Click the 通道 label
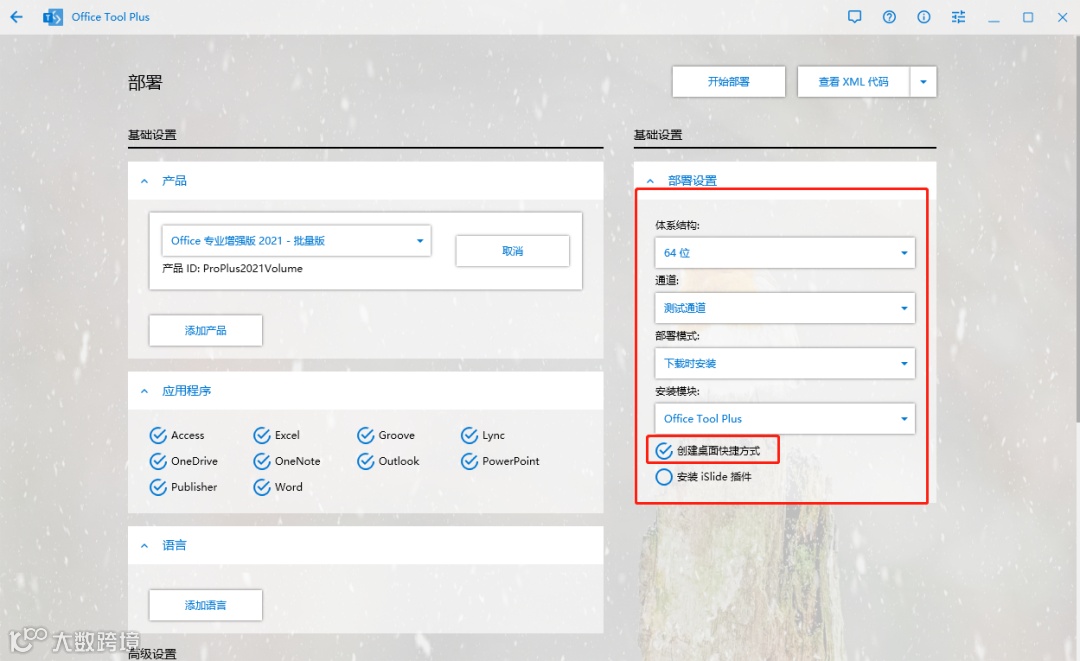 (667, 280)
